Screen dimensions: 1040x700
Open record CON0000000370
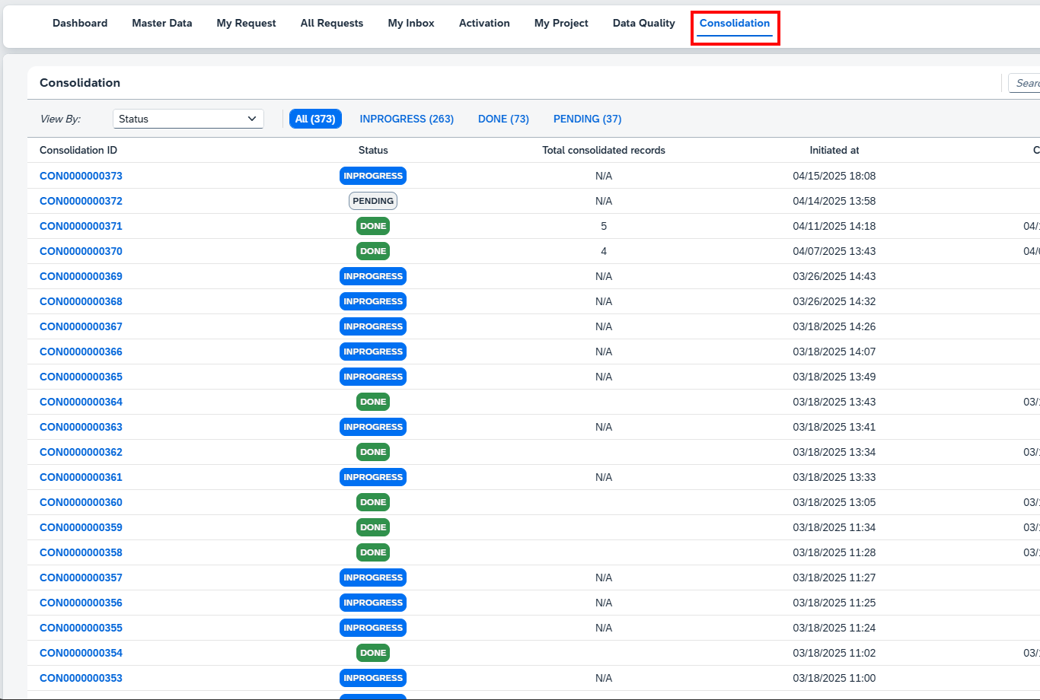[80, 251]
